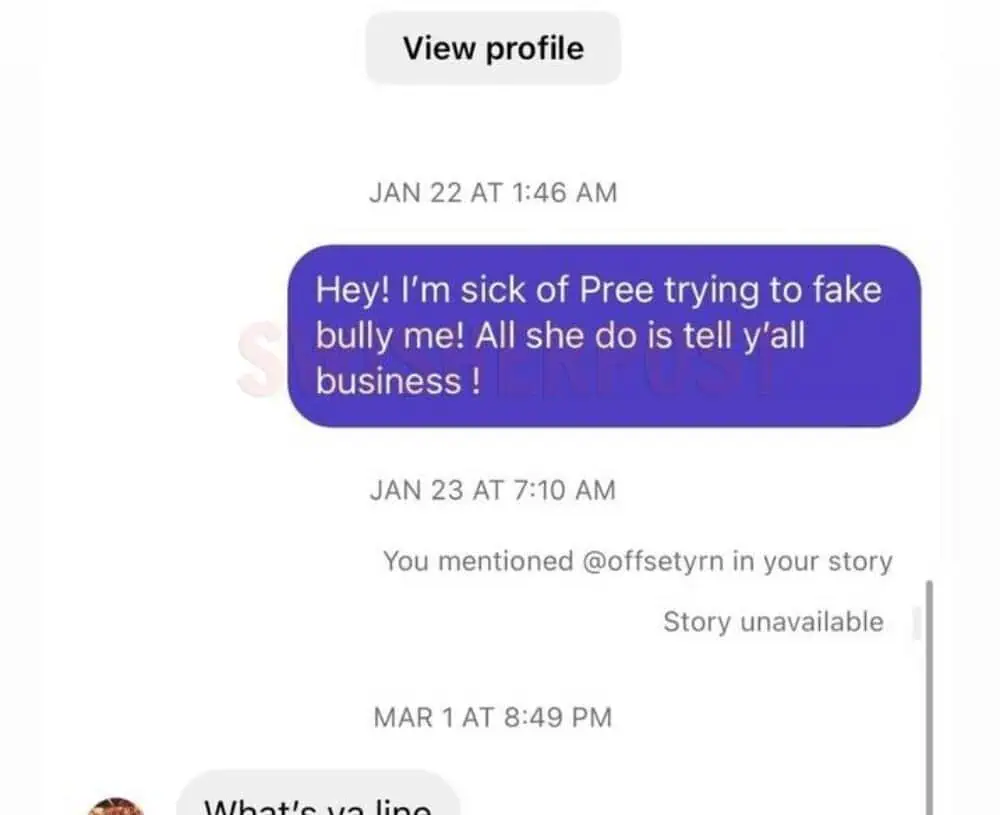1000x815 pixels.
Task: Click the View profile button
Action: click(x=493, y=48)
